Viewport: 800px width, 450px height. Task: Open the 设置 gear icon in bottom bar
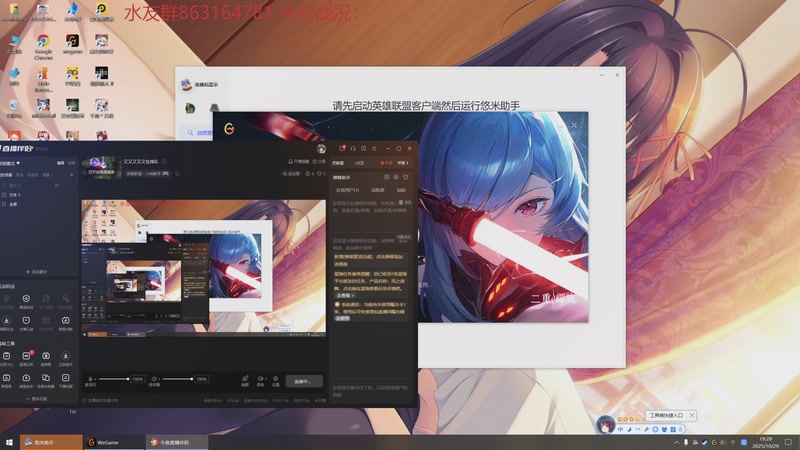pyautogui.click(x=276, y=379)
